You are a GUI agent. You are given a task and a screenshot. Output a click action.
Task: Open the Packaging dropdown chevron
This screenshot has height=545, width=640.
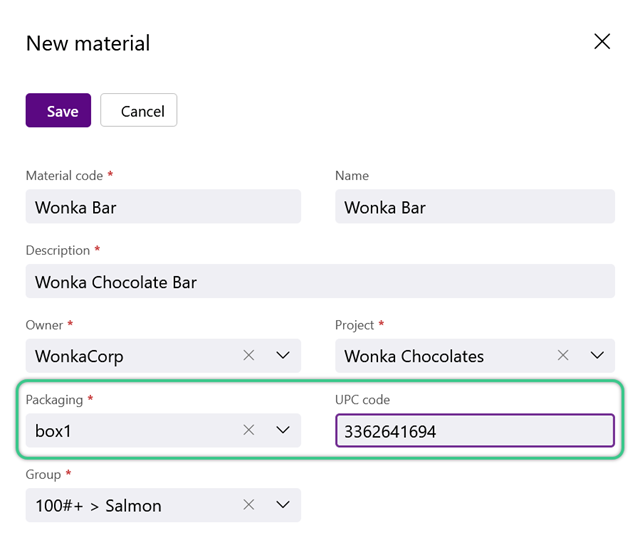[x=283, y=430]
